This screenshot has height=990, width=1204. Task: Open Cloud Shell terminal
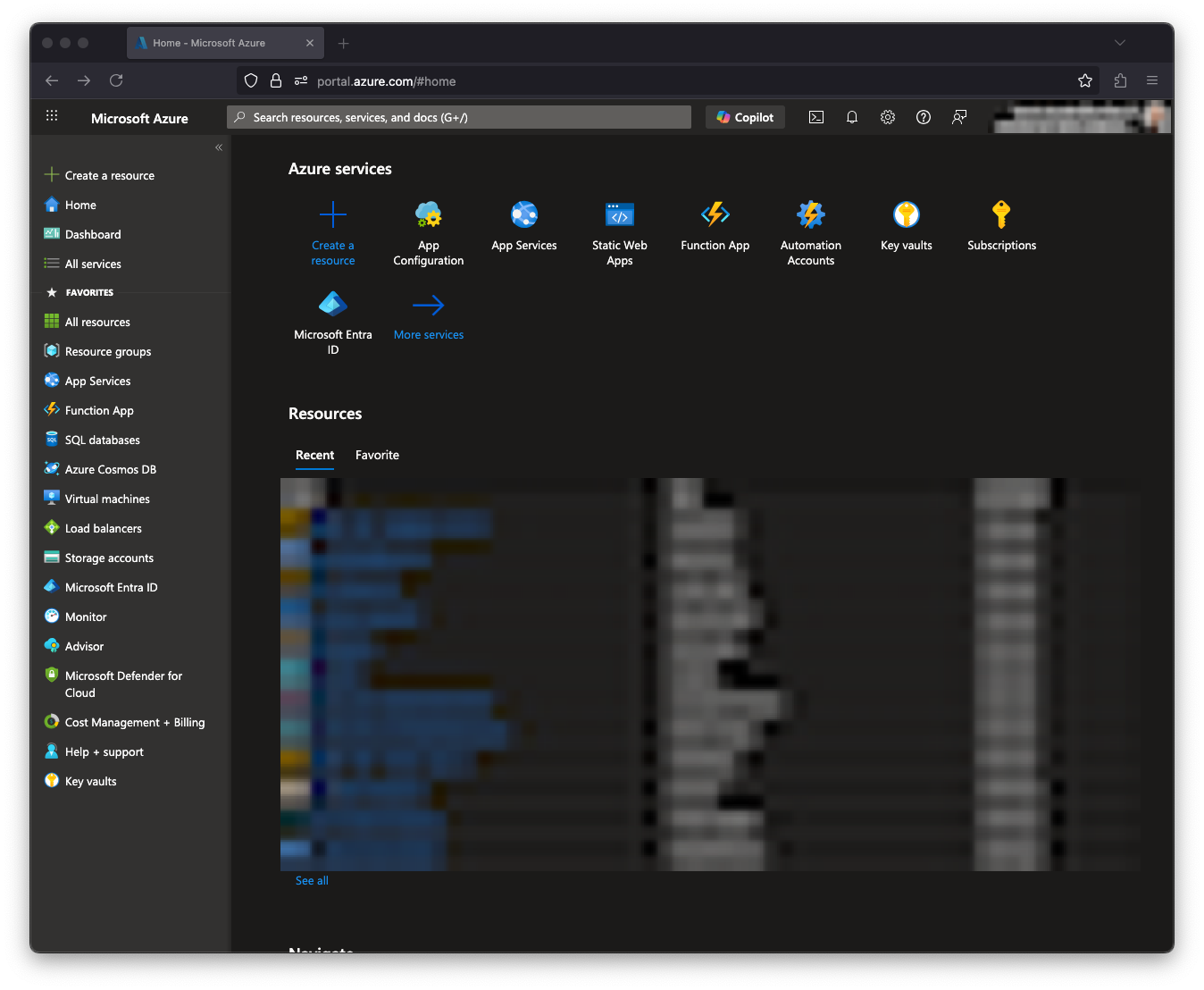click(x=815, y=116)
